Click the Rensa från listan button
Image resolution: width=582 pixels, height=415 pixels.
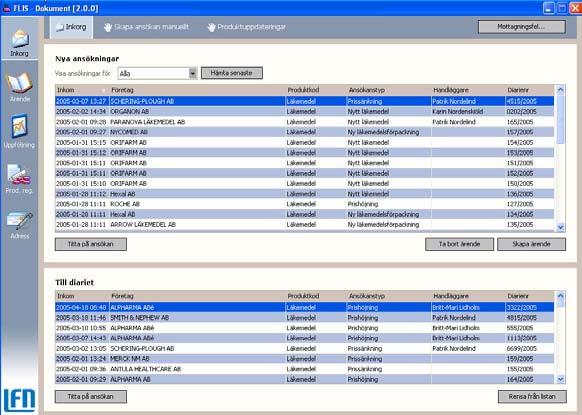pos(532,396)
